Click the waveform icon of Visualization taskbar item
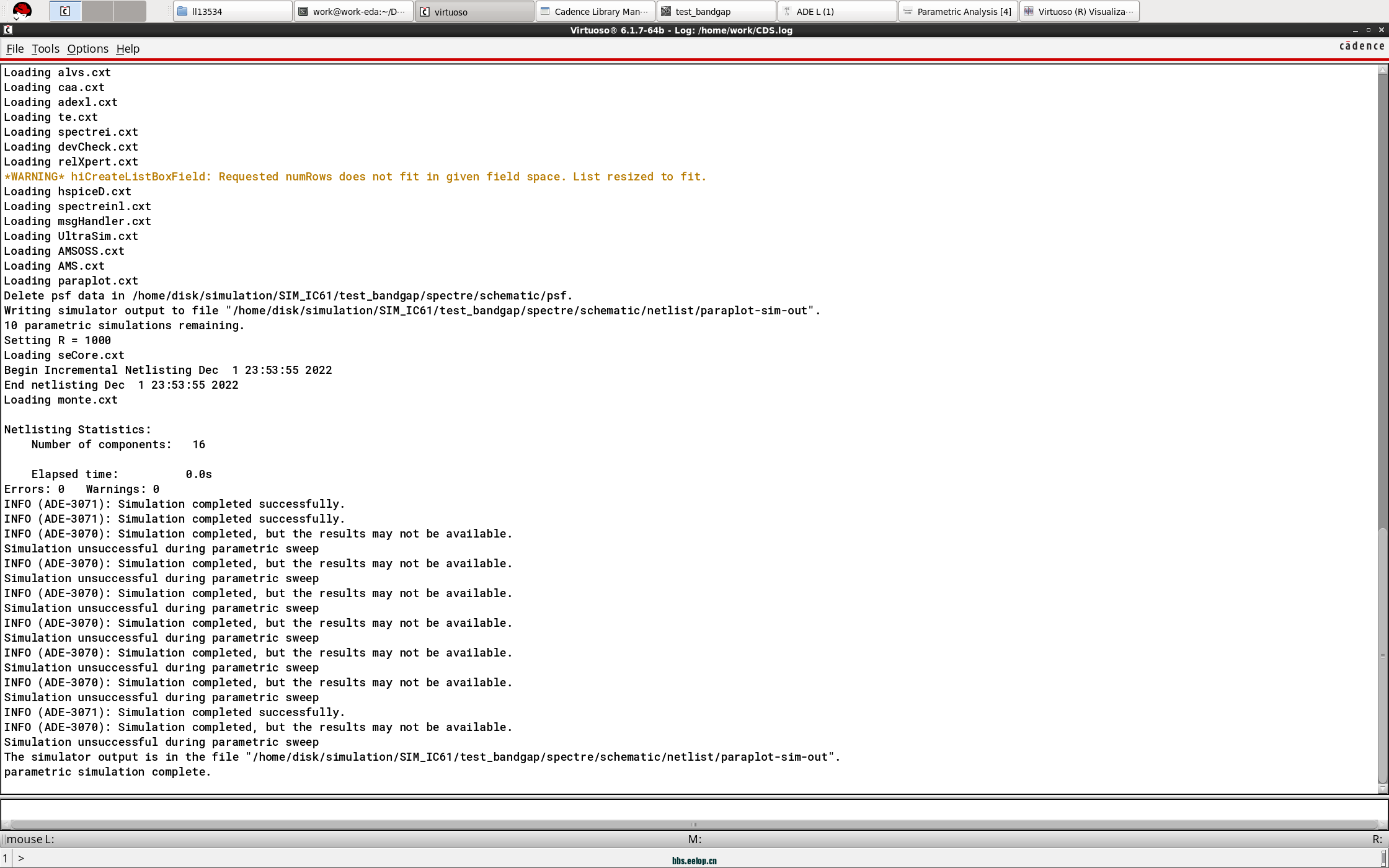This screenshot has width=1389, height=868. pos(1029,11)
